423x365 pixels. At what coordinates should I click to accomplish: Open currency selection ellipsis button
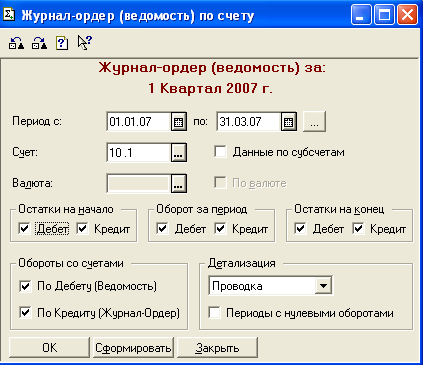[x=179, y=183]
